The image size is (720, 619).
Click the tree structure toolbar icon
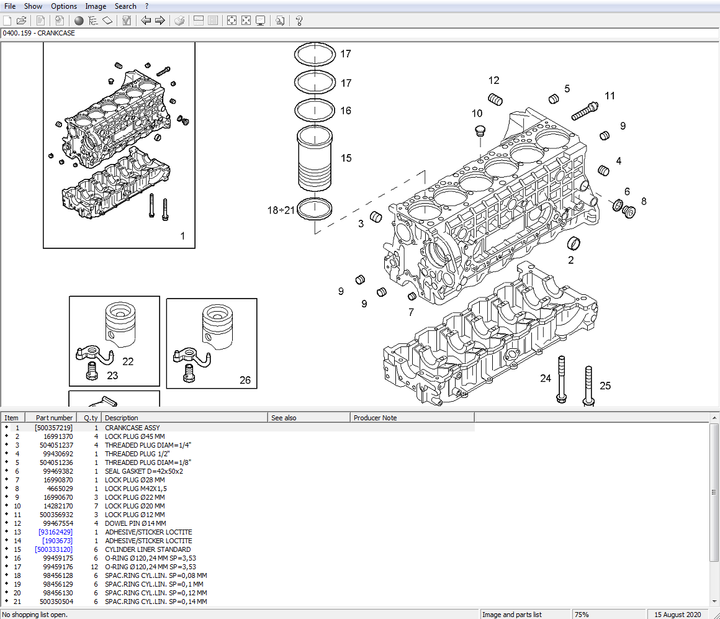pyautogui.click(x=93, y=21)
